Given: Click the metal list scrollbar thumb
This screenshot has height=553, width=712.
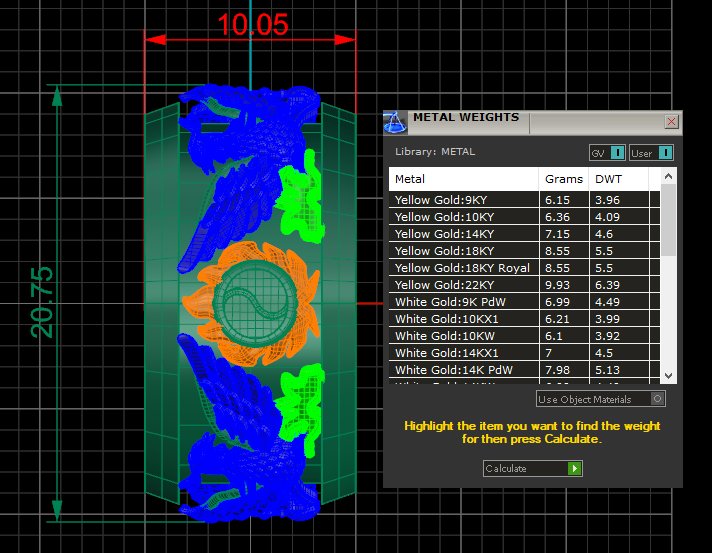Looking at the screenshot, I should [x=668, y=220].
